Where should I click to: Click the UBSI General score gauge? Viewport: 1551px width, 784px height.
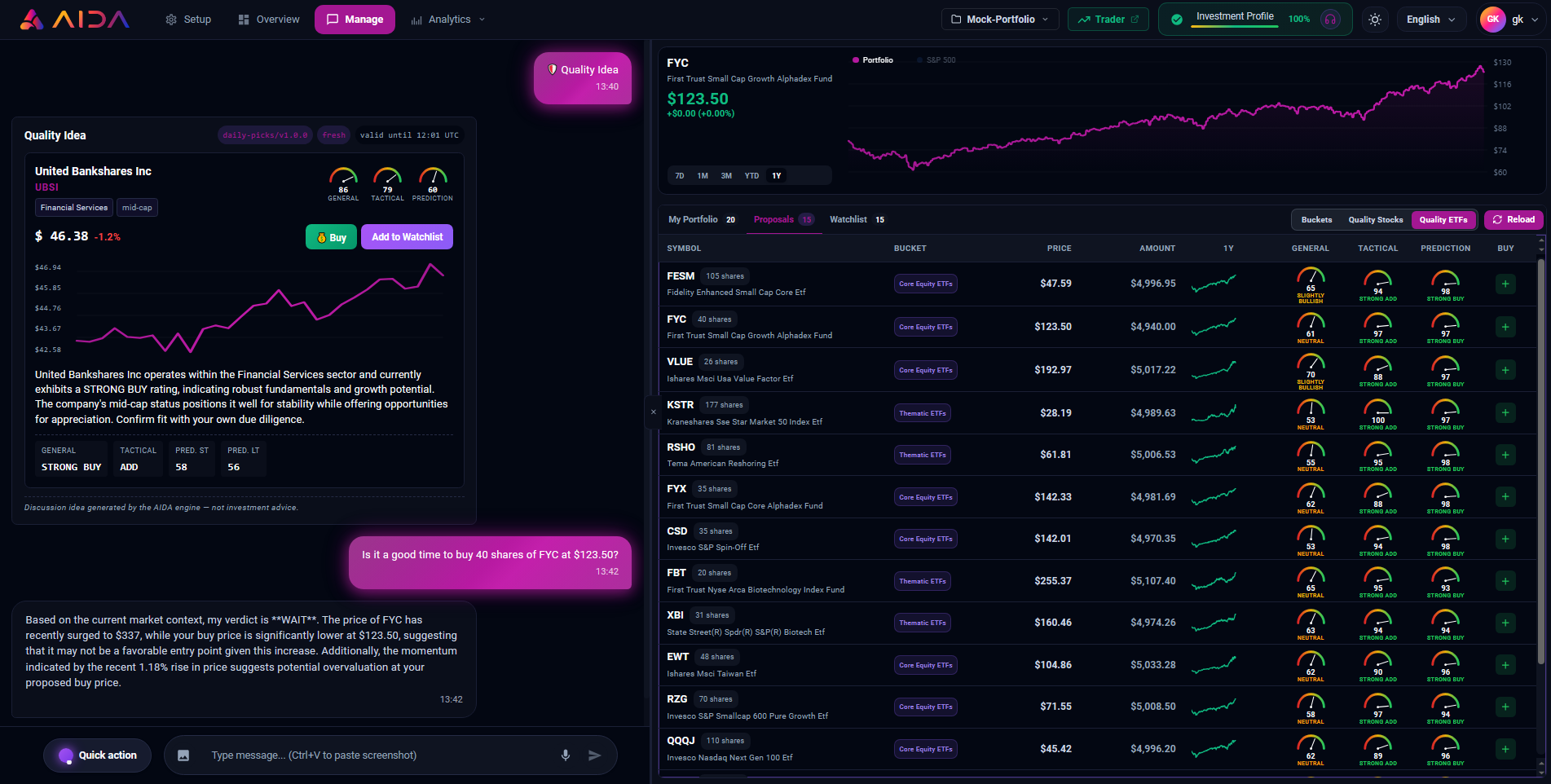pos(343,184)
